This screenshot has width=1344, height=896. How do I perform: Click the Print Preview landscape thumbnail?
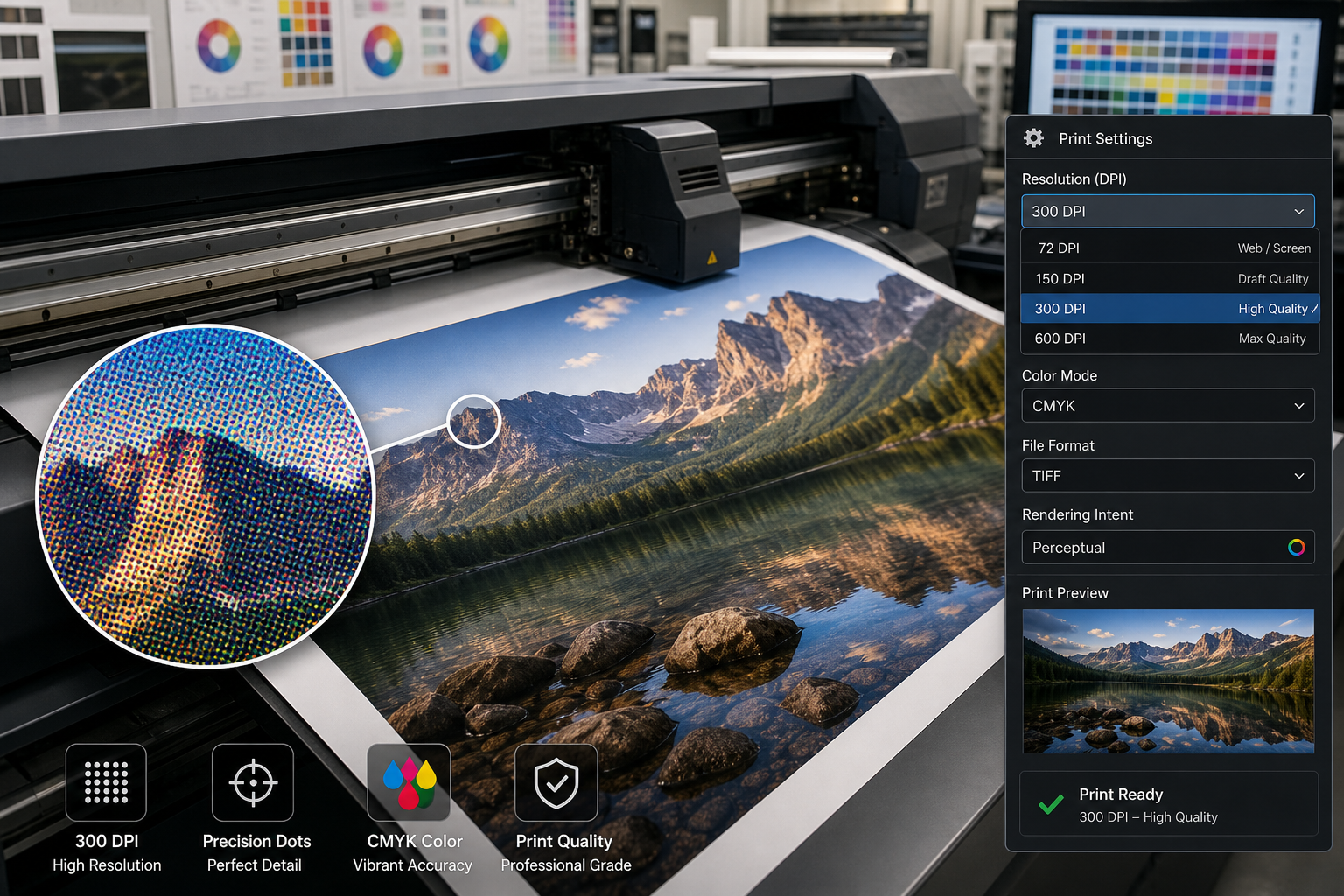(x=1168, y=681)
